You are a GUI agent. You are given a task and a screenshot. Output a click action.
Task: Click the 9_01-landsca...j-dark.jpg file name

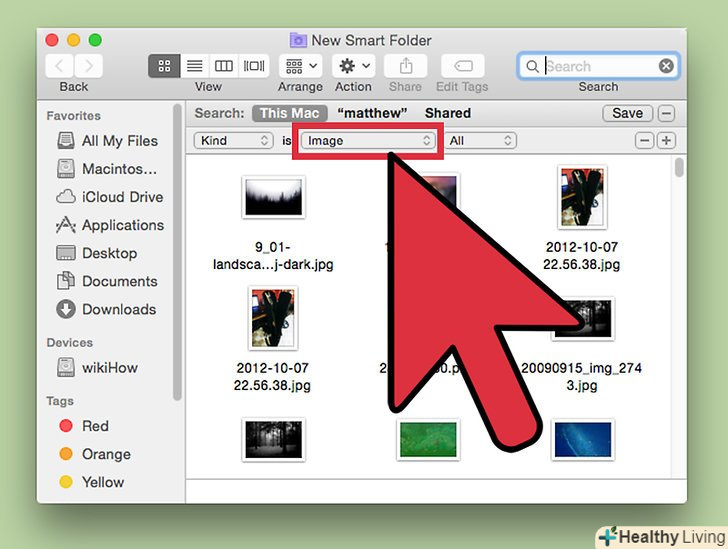point(273,255)
